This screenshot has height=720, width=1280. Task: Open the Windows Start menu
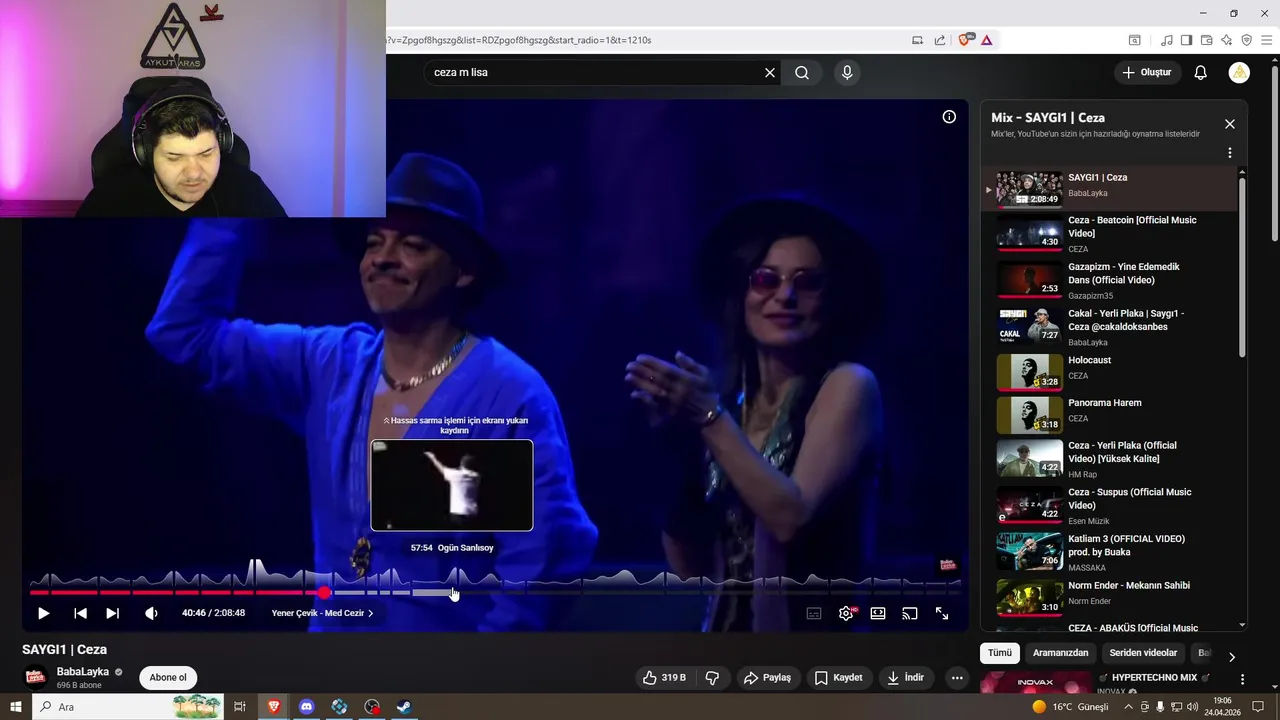(16, 706)
